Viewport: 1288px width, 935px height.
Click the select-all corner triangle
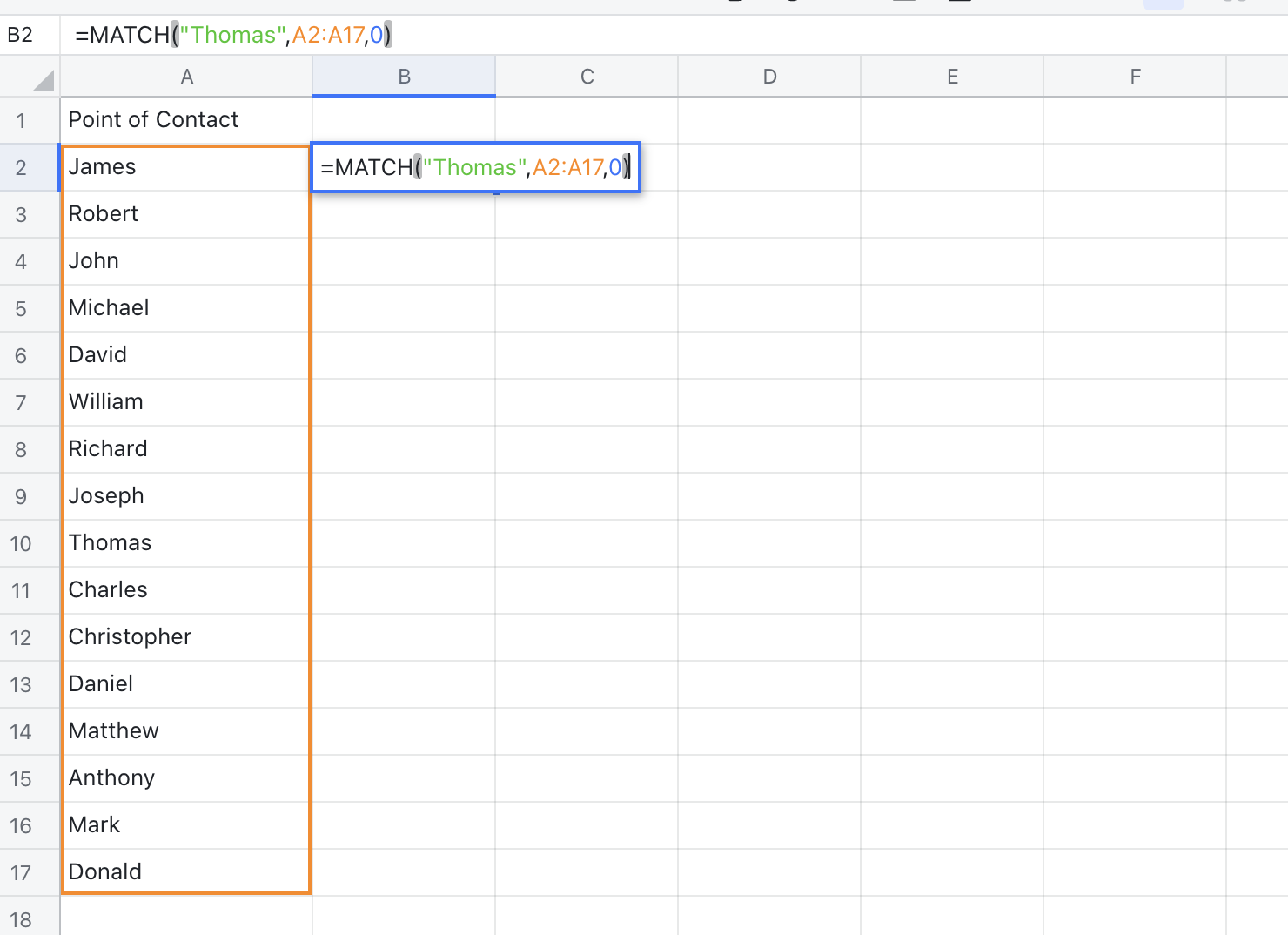(x=42, y=80)
